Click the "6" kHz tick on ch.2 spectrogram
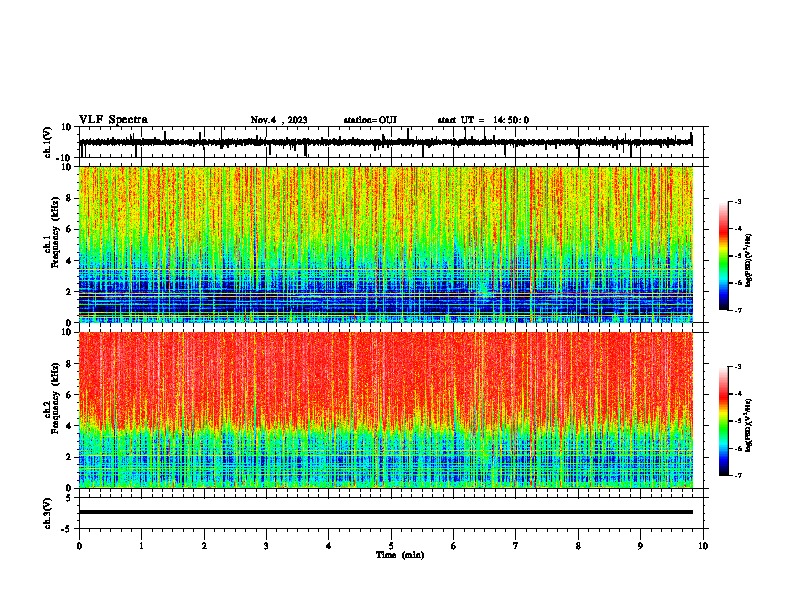The height and width of the screenshot is (612, 792). [69, 394]
